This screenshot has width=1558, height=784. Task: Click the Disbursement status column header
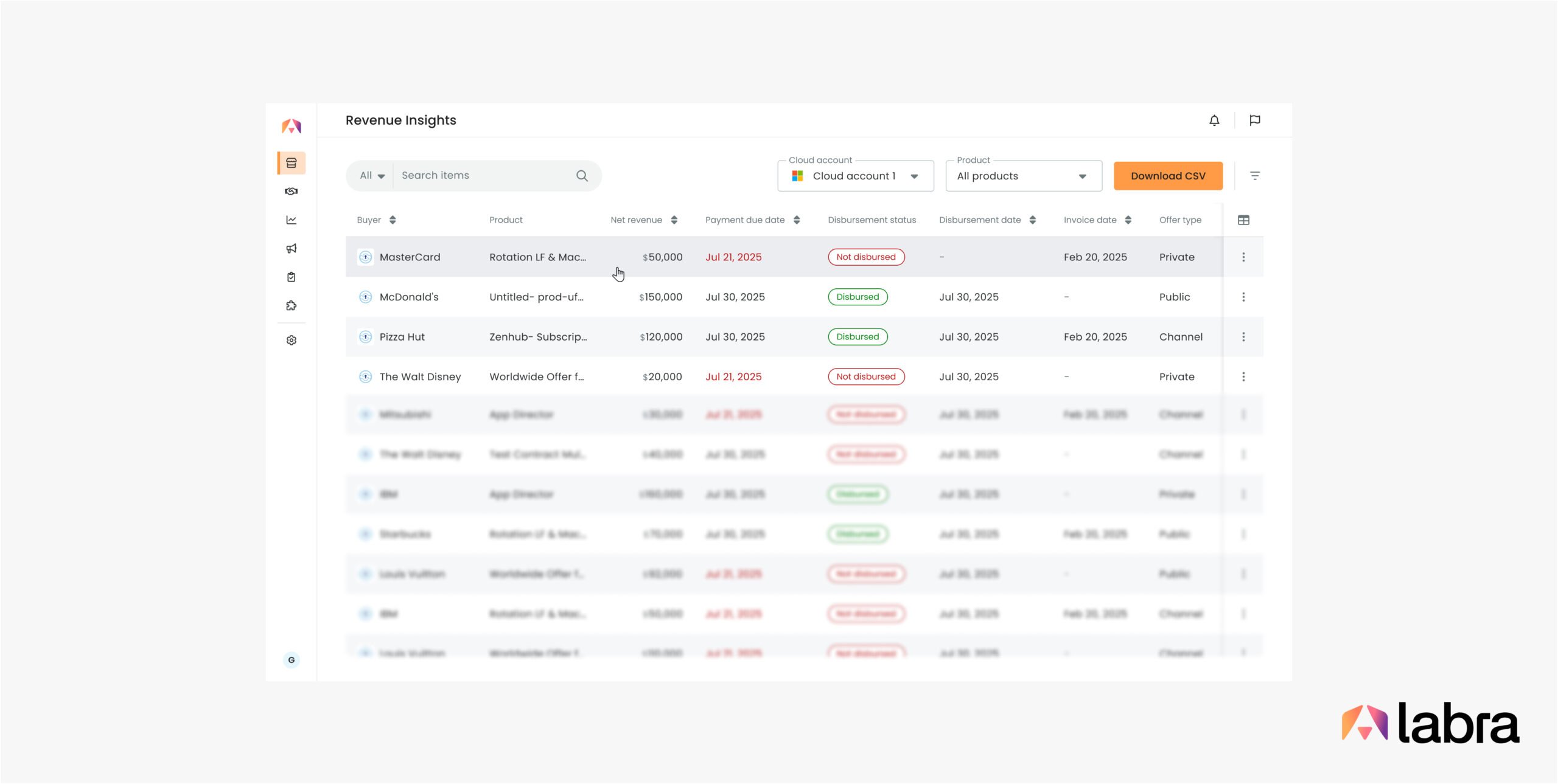tap(872, 220)
